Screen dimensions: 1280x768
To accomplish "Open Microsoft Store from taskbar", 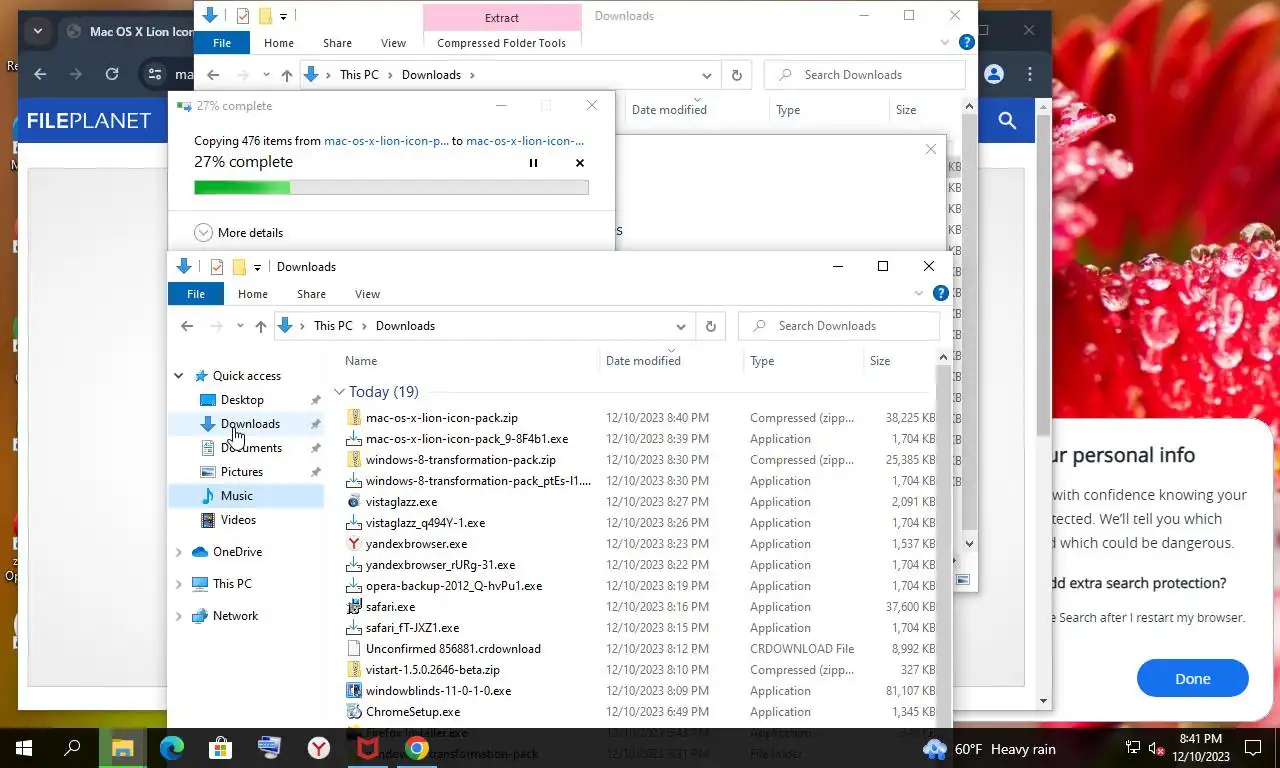I will pos(221,748).
